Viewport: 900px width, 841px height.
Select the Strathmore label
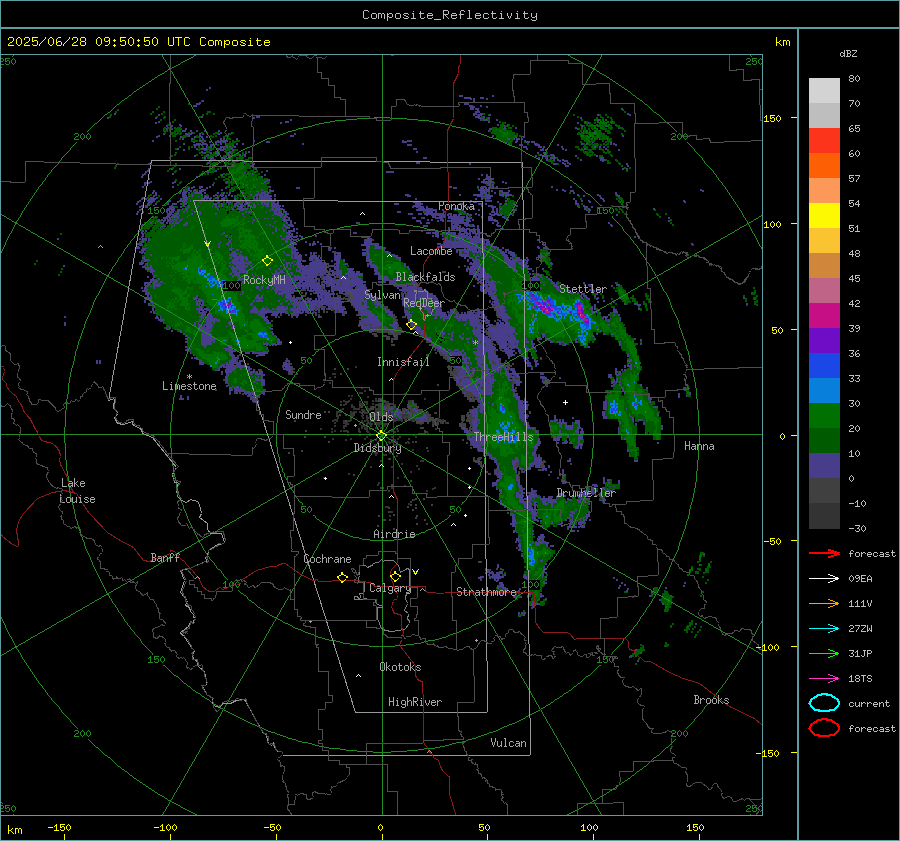486,592
